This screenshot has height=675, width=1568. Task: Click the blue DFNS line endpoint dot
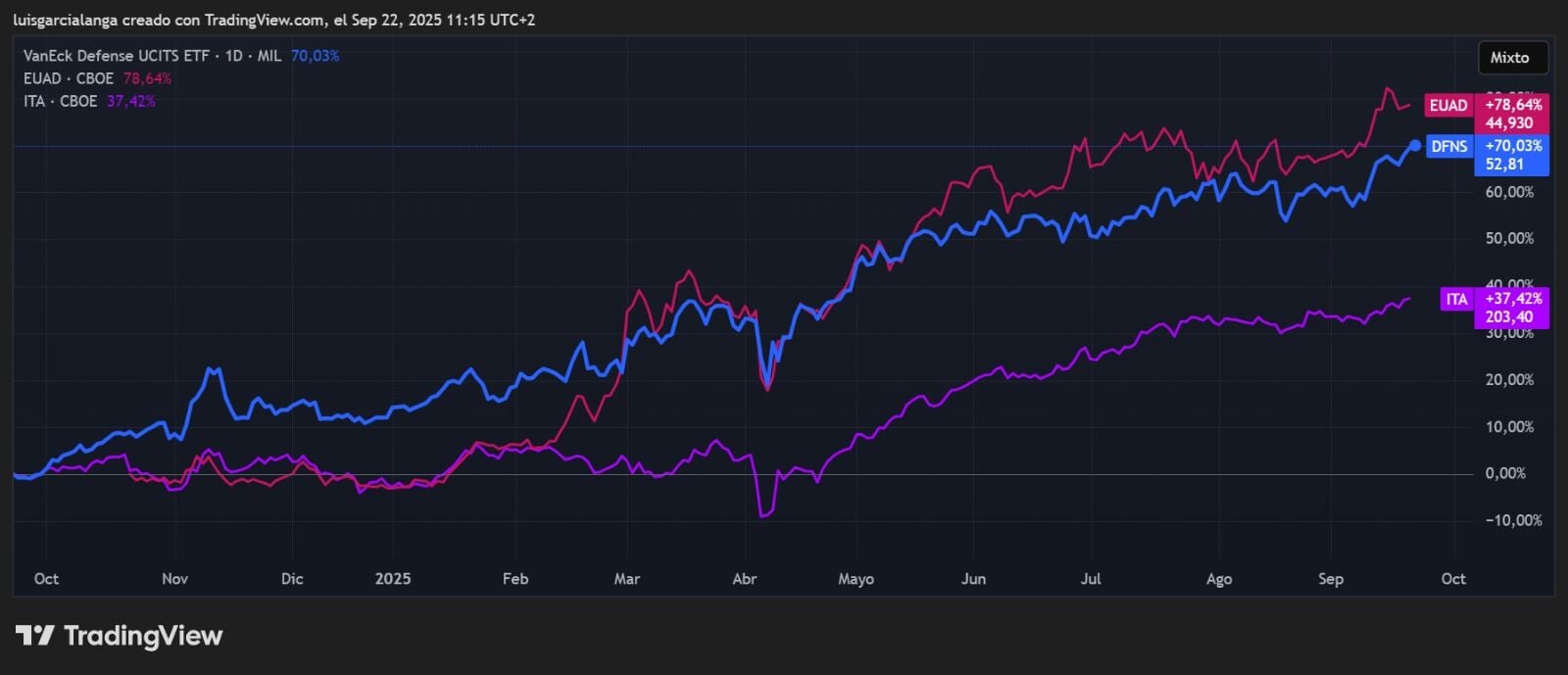(1415, 146)
